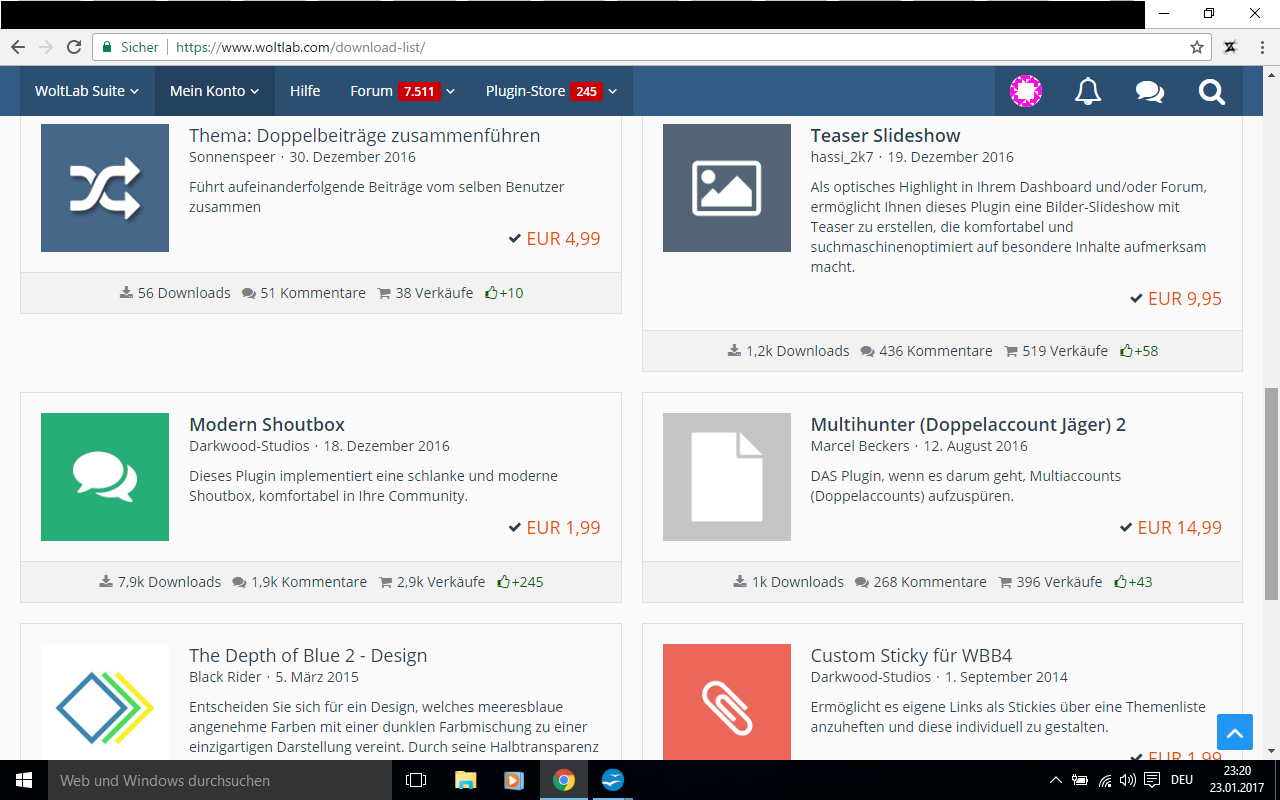
Task: Click the Thema: Doppelbeiträge zusammenführen title
Action: [364, 136]
